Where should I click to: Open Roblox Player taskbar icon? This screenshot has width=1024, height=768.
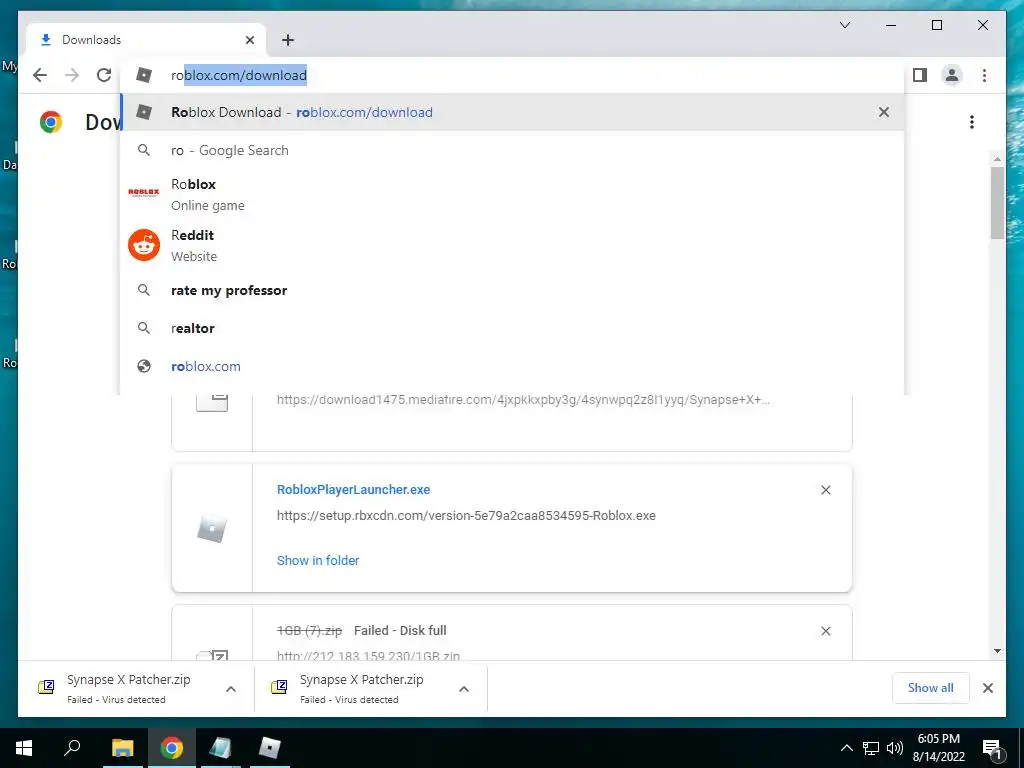click(x=269, y=748)
